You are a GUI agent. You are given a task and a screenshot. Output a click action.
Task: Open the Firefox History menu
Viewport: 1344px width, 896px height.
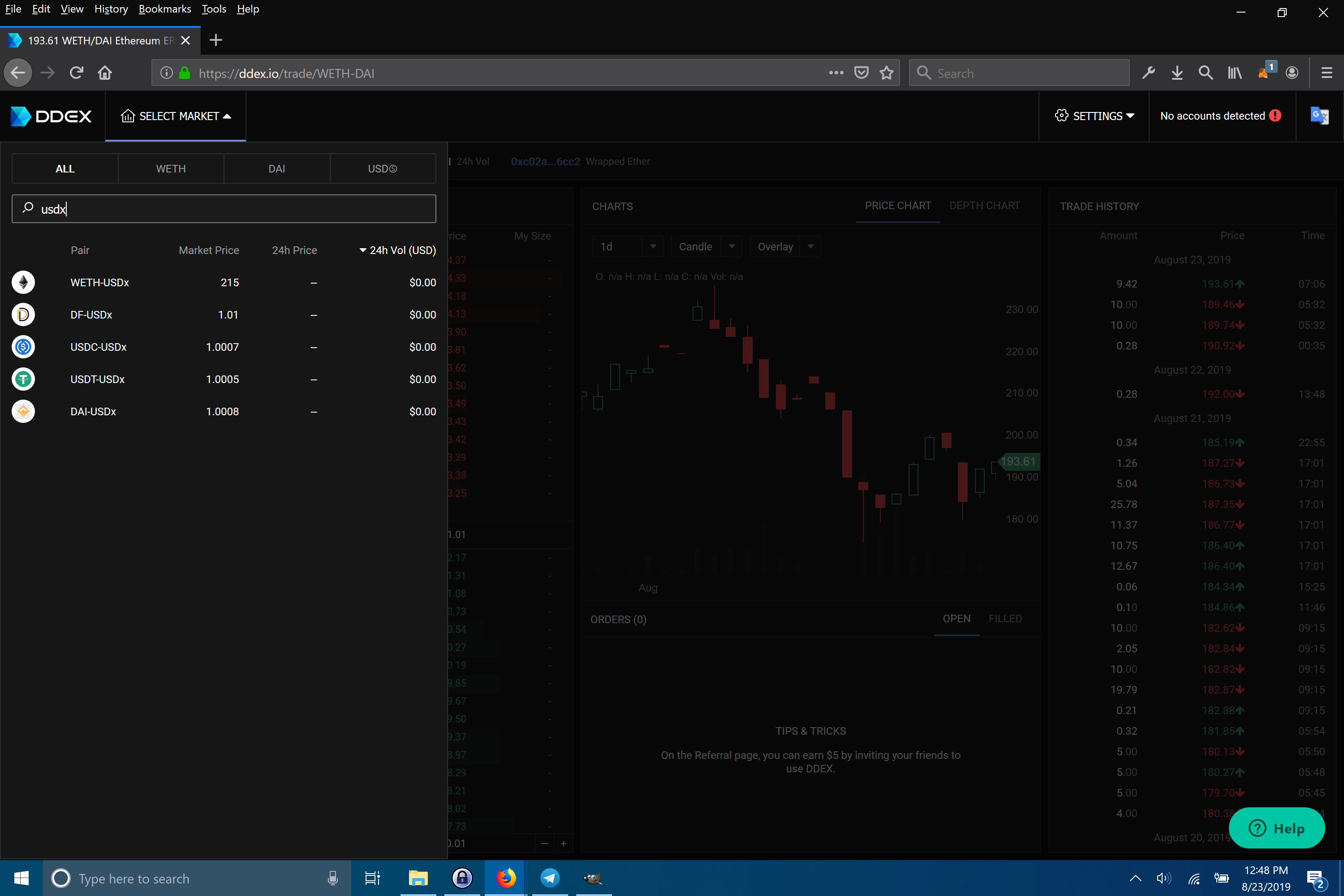click(111, 9)
